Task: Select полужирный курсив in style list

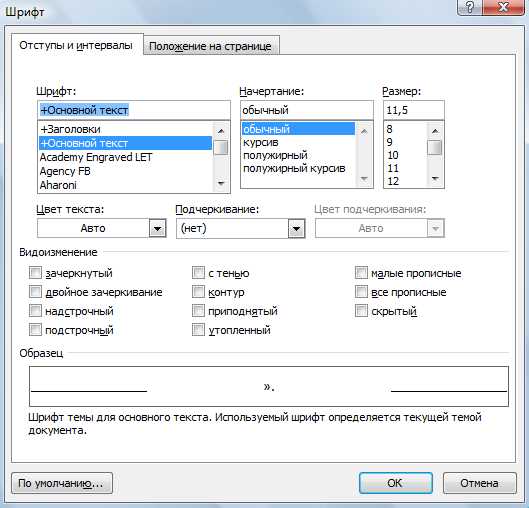Action: click(x=294, y=168)
